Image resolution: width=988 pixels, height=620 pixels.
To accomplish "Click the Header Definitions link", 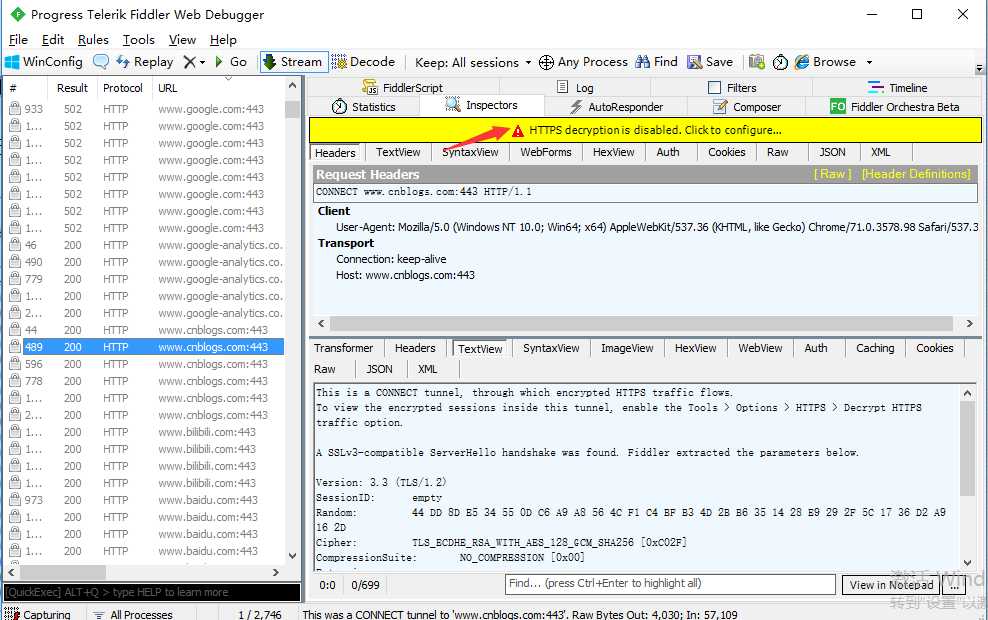I will click(916, 174).
